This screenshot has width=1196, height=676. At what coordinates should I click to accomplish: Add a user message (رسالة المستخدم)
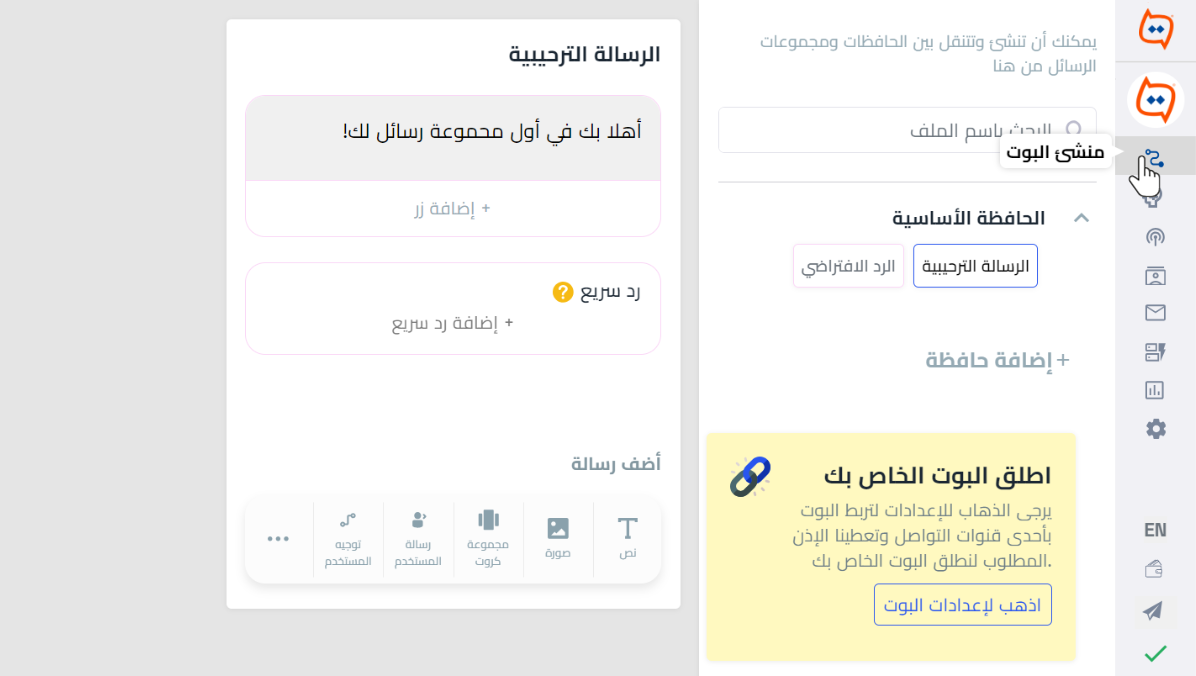click(418, 539)
